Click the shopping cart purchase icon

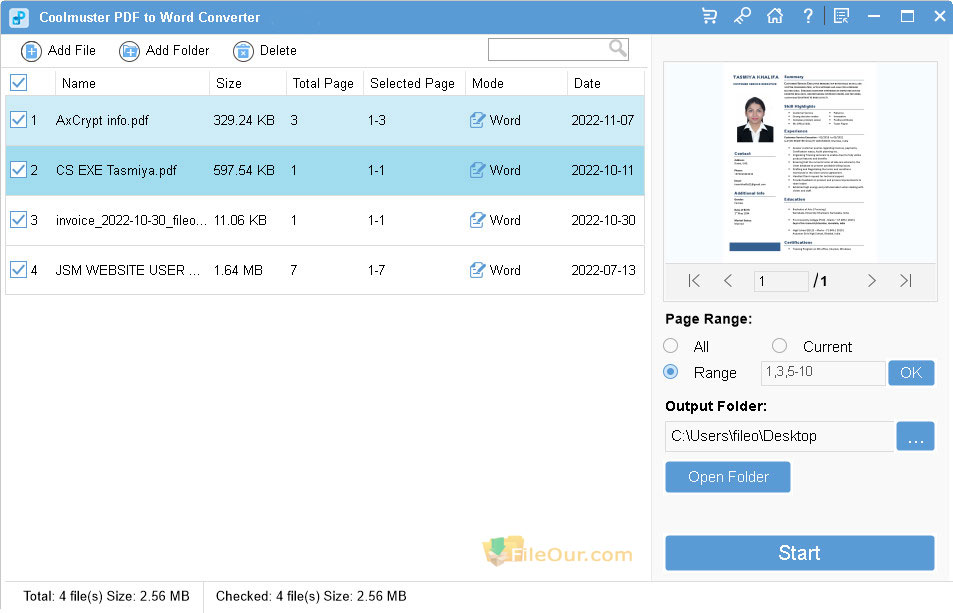coord(710,16)
